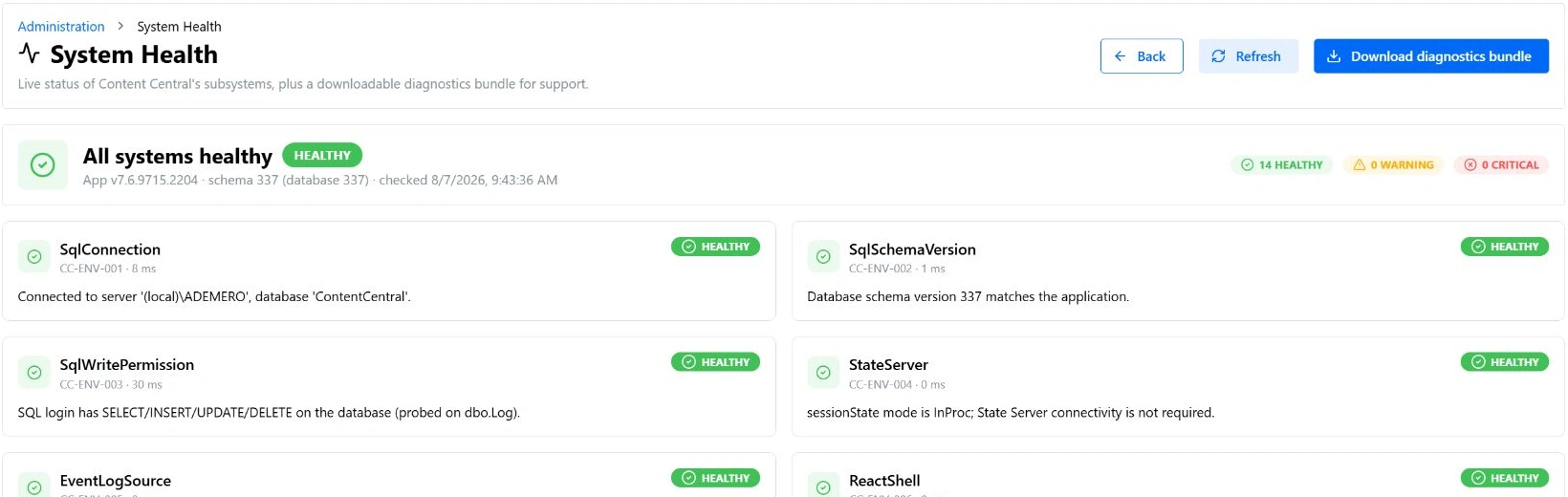Image resolution: width=1568 pixels, height=497 pixels.
Task: Click the HEALTHY badge on EventLogSource card
Action: point(715,478)
